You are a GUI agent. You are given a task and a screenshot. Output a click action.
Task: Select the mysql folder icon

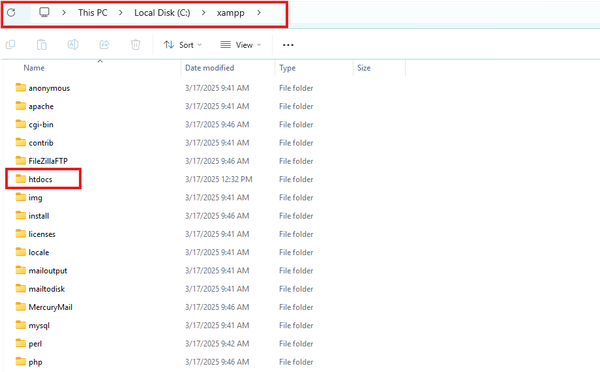21,325
